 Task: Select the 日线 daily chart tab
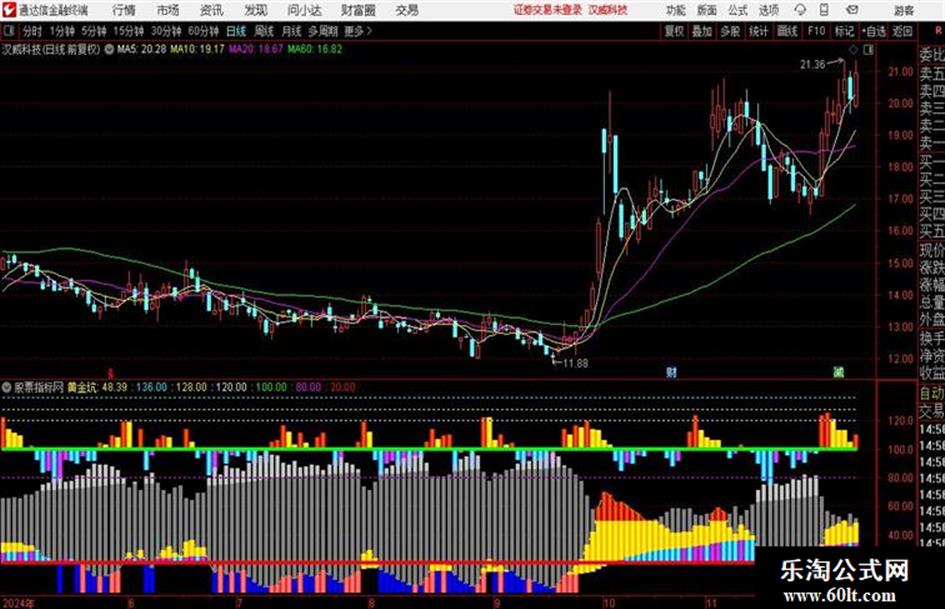(x=236, y=31)
